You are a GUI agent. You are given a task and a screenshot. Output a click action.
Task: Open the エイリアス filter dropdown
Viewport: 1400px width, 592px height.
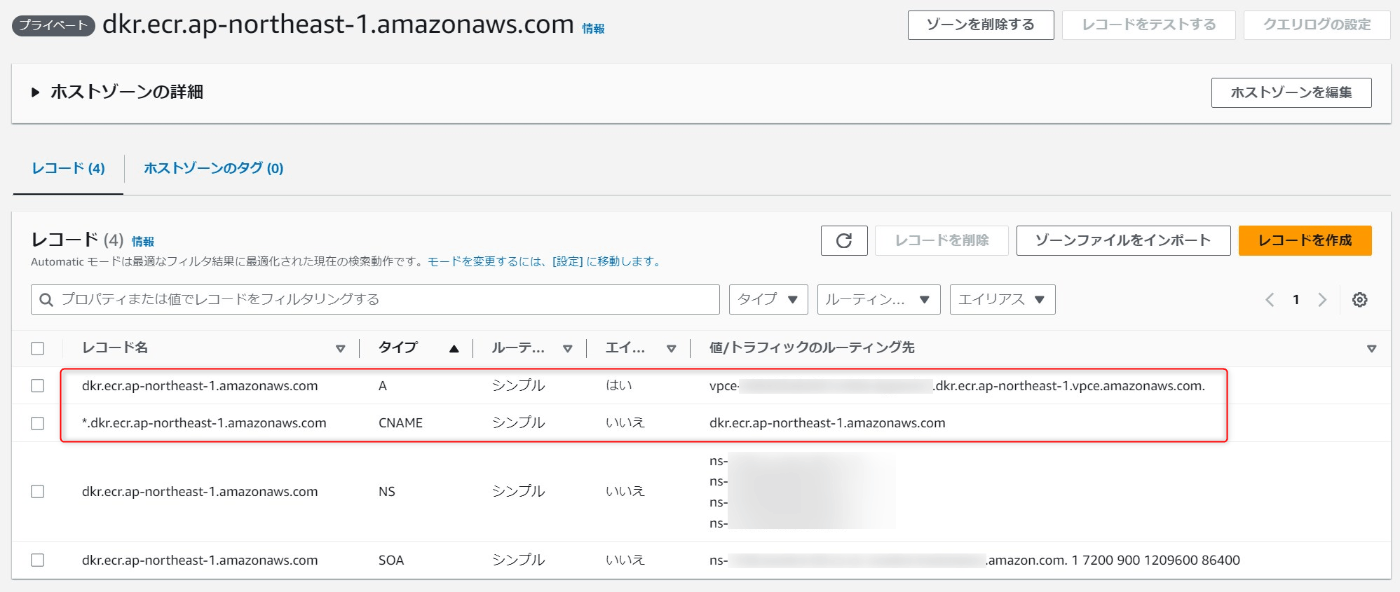[x=1003, y=300]
